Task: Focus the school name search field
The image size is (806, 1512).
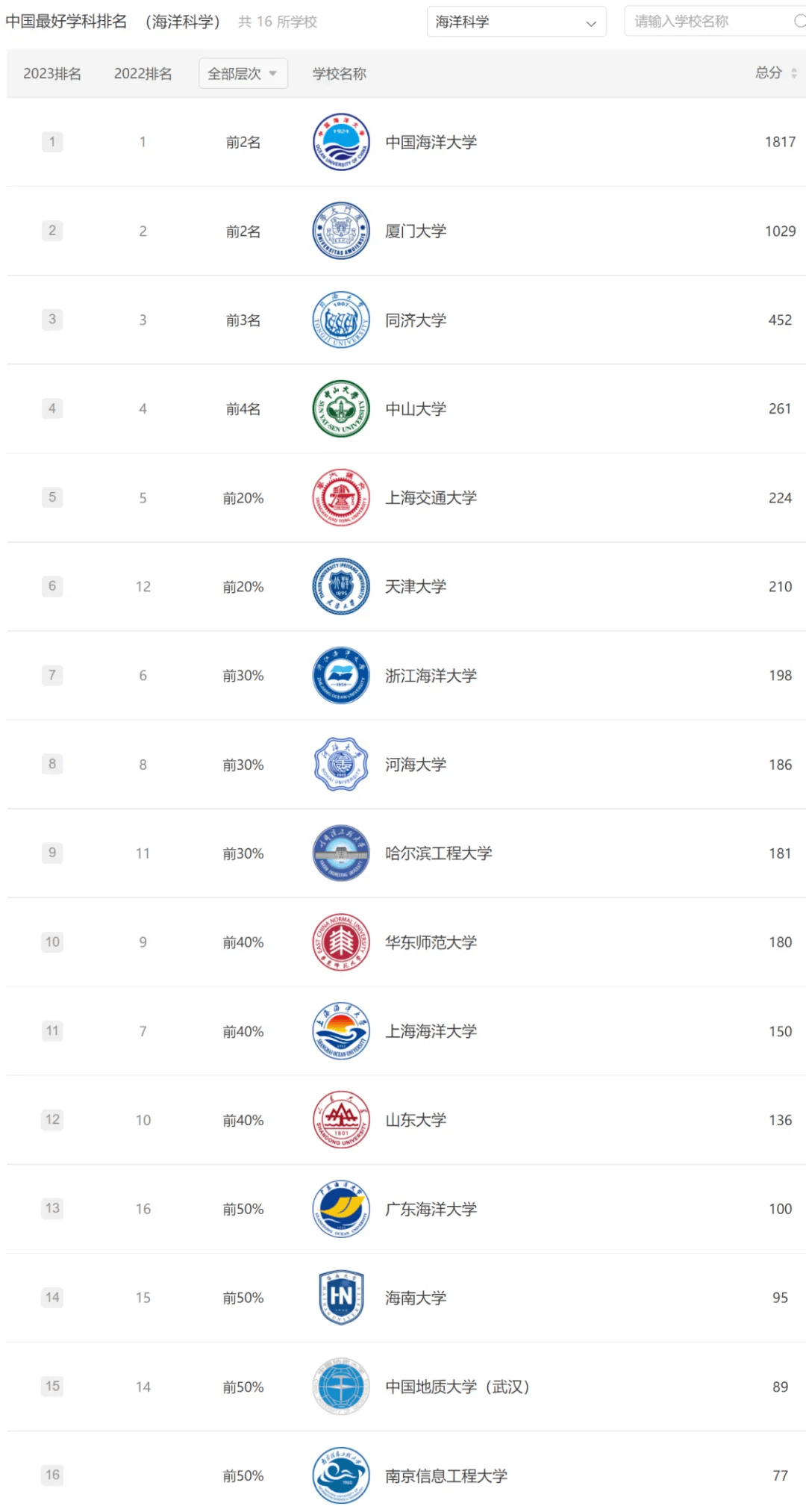Action: click(709, 22)
